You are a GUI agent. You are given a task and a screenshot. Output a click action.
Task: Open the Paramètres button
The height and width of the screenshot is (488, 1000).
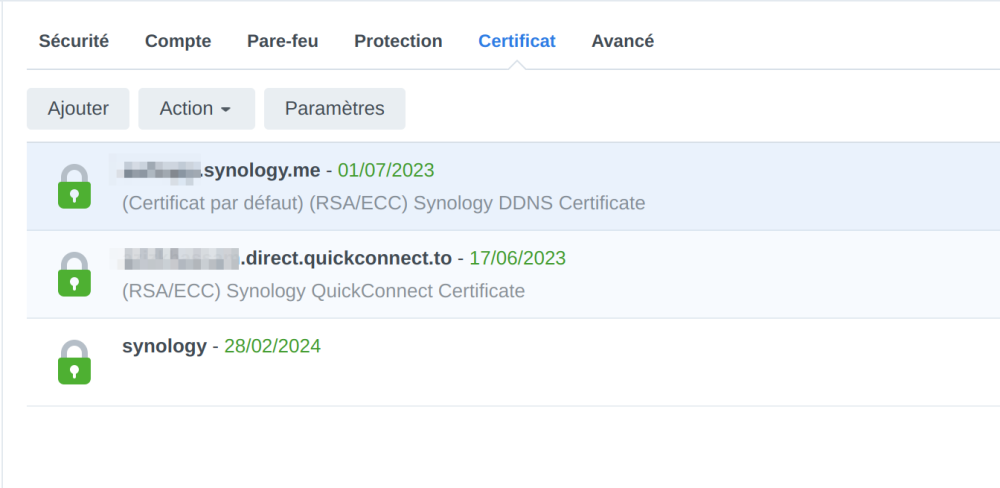334,109
